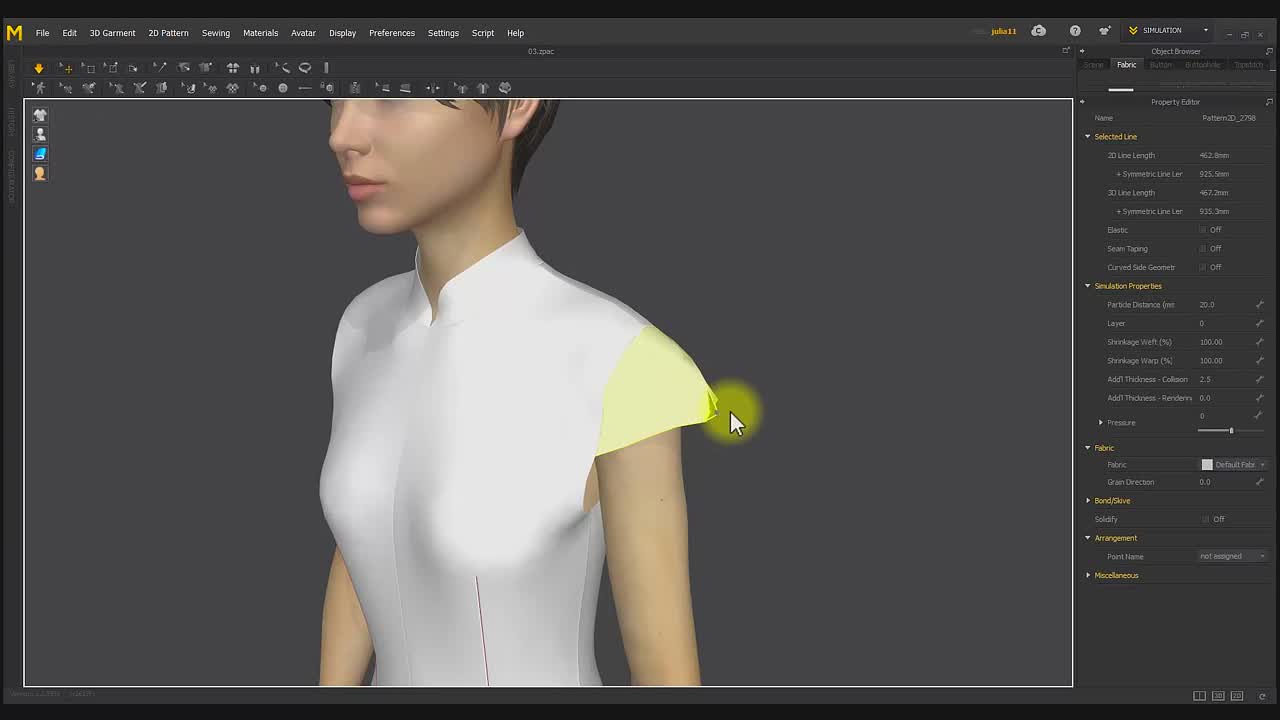Image resolution: width=1280 pixels, height=720 pixels.
Task: Click the blue fabric texture surface icon
Action: 40,153
